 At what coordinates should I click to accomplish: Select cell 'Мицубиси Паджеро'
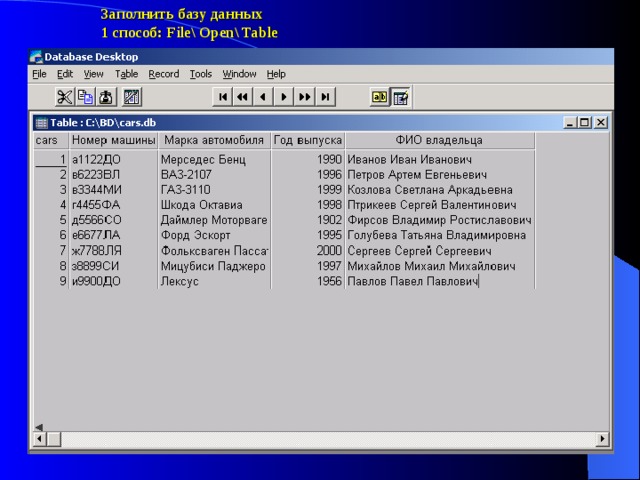point(214,266)
